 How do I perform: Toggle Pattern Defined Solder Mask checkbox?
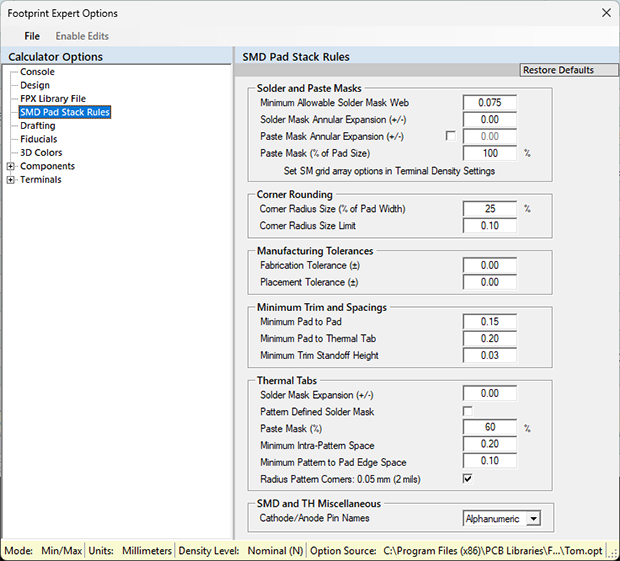[x=467, y=411]
